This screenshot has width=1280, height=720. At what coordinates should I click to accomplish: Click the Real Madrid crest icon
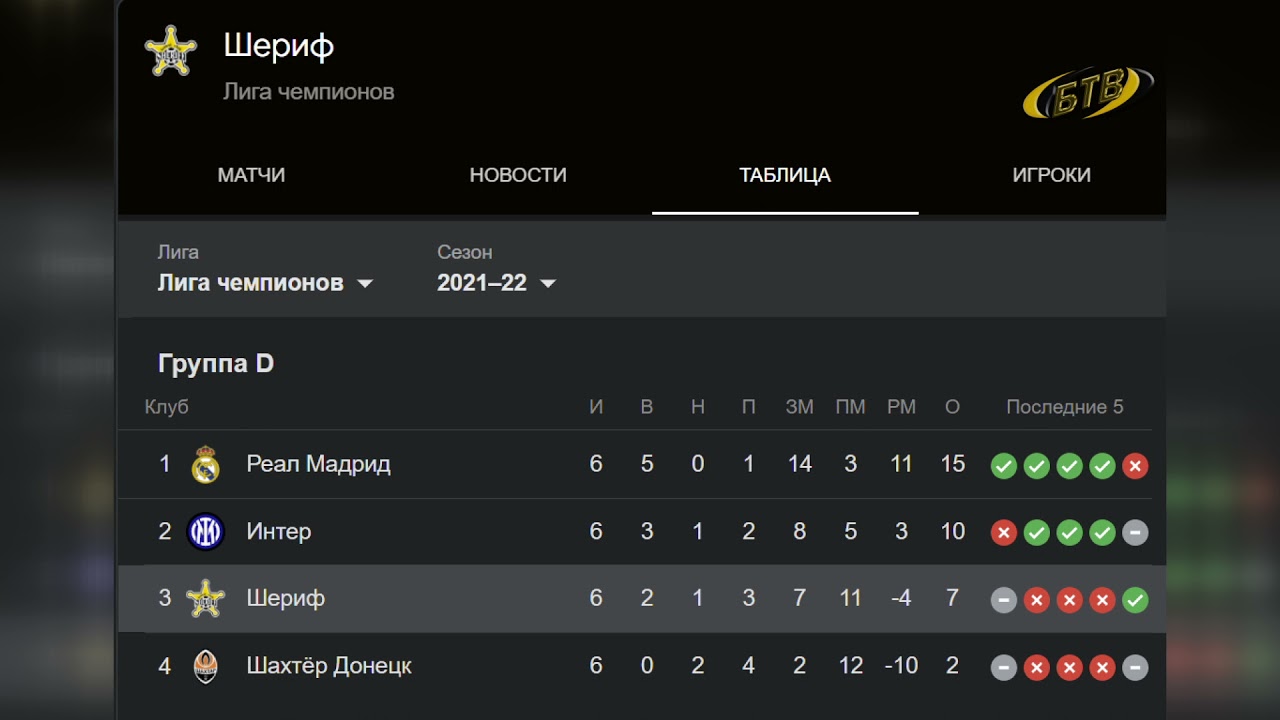click(x=205, y=465)
